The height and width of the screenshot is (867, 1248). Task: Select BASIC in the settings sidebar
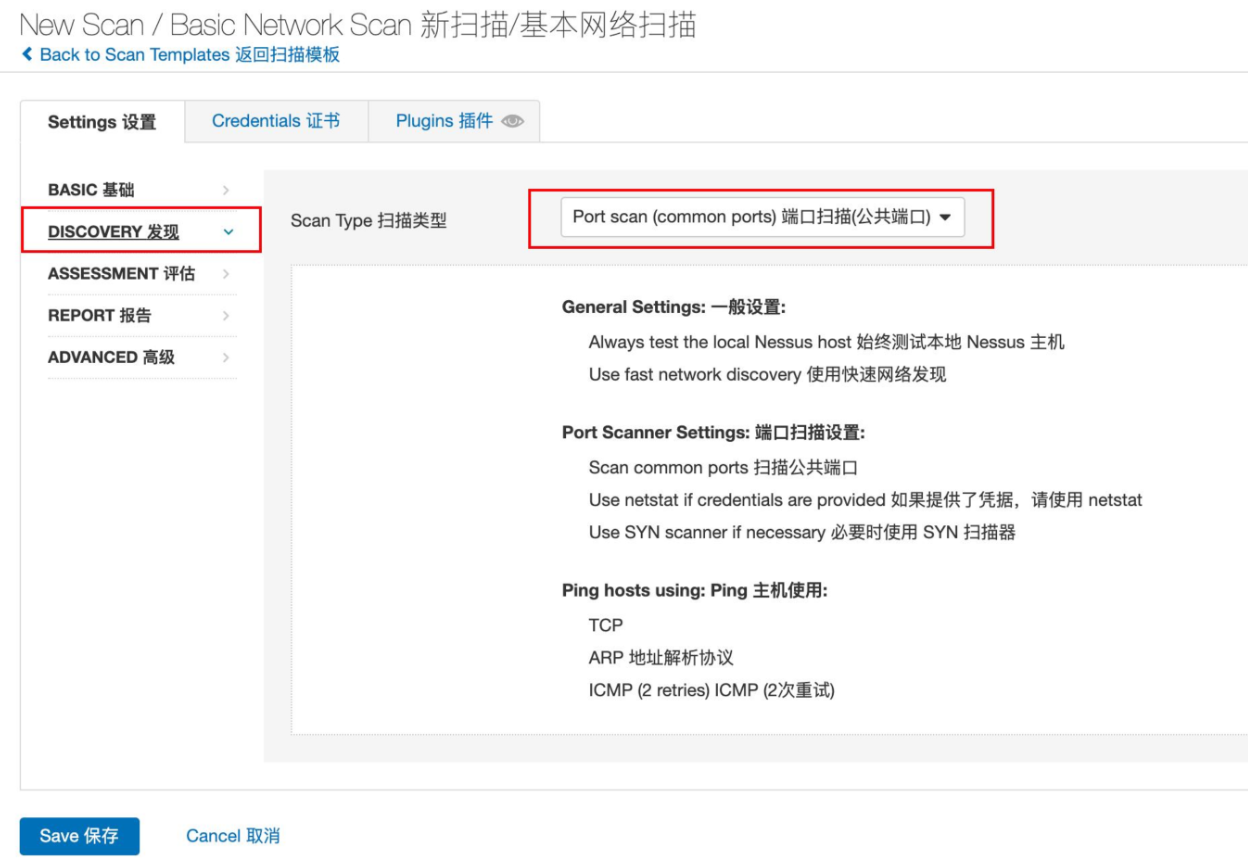click(91, 190)
